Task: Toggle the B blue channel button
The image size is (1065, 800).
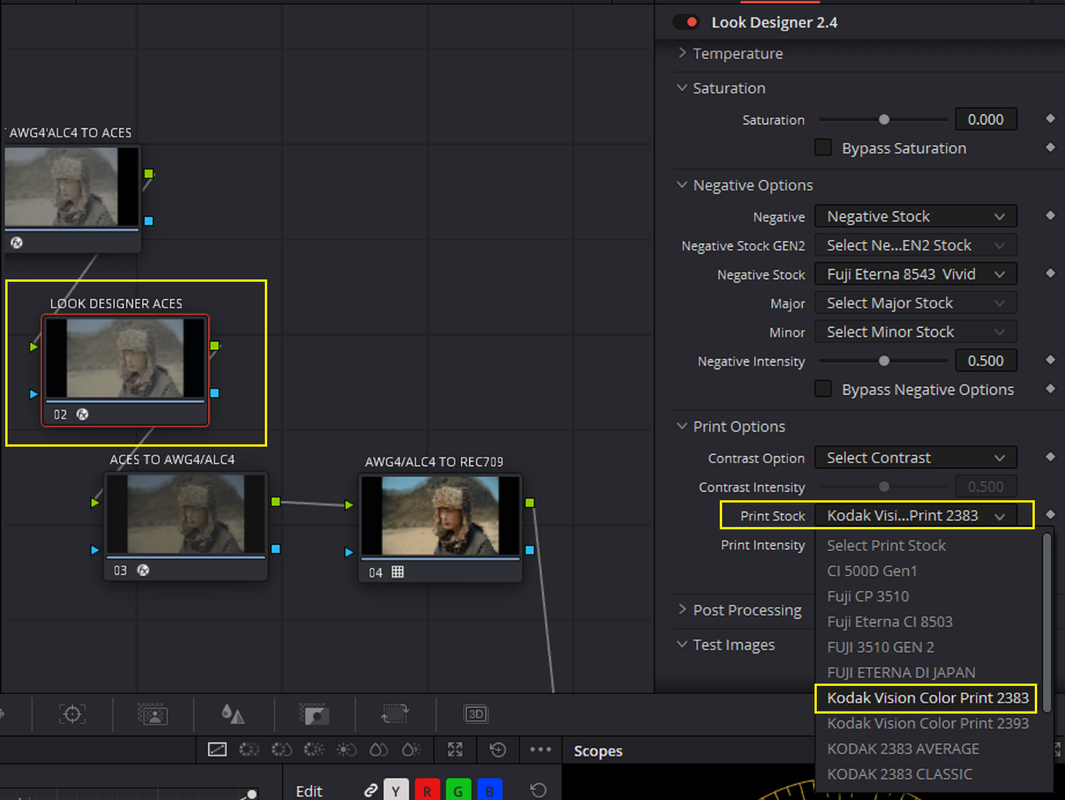Action: pyautogui.click(x=490, y=790)
